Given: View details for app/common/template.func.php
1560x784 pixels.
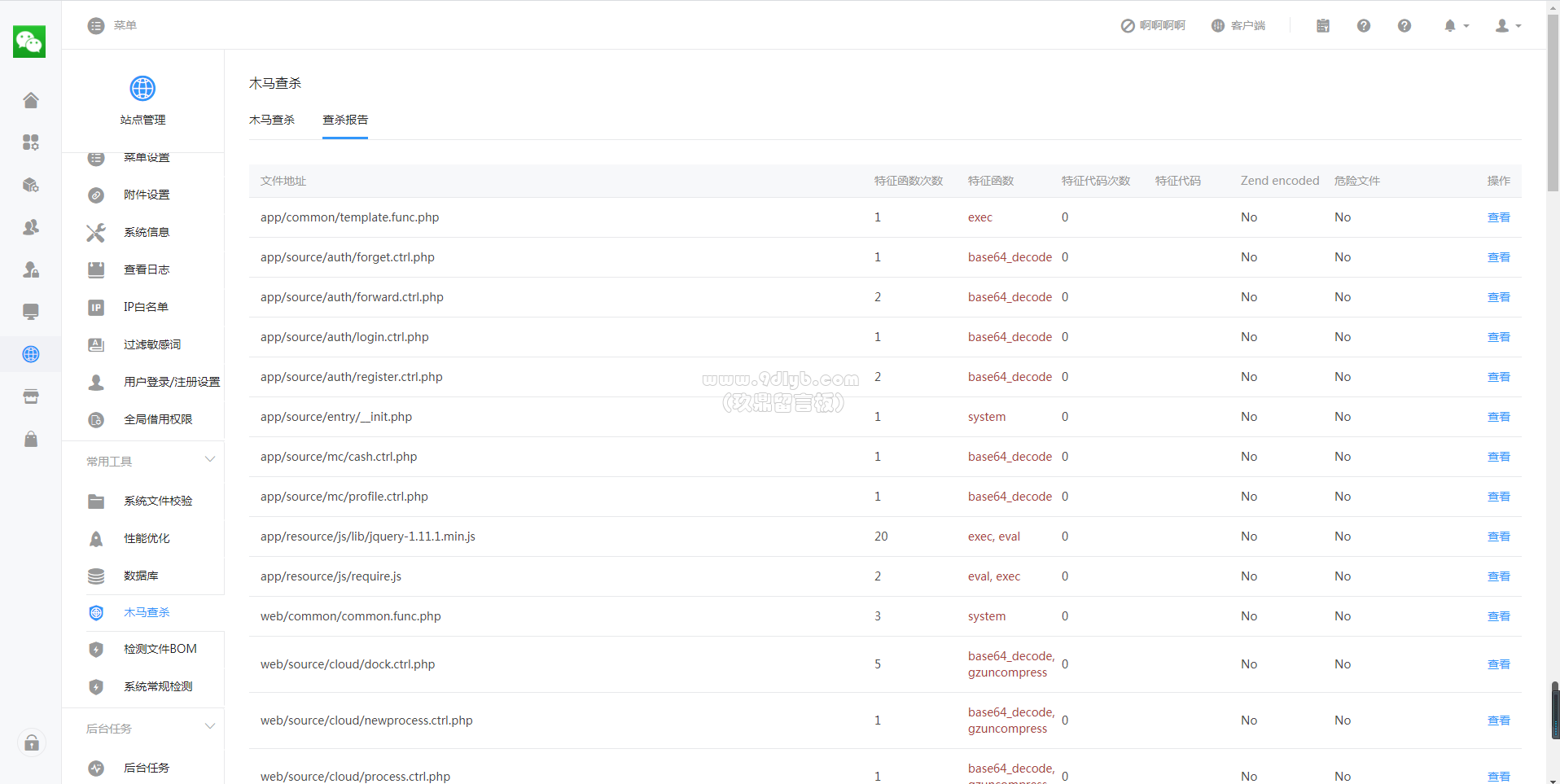Looking at the screenshot, I should coord(1498,217).
